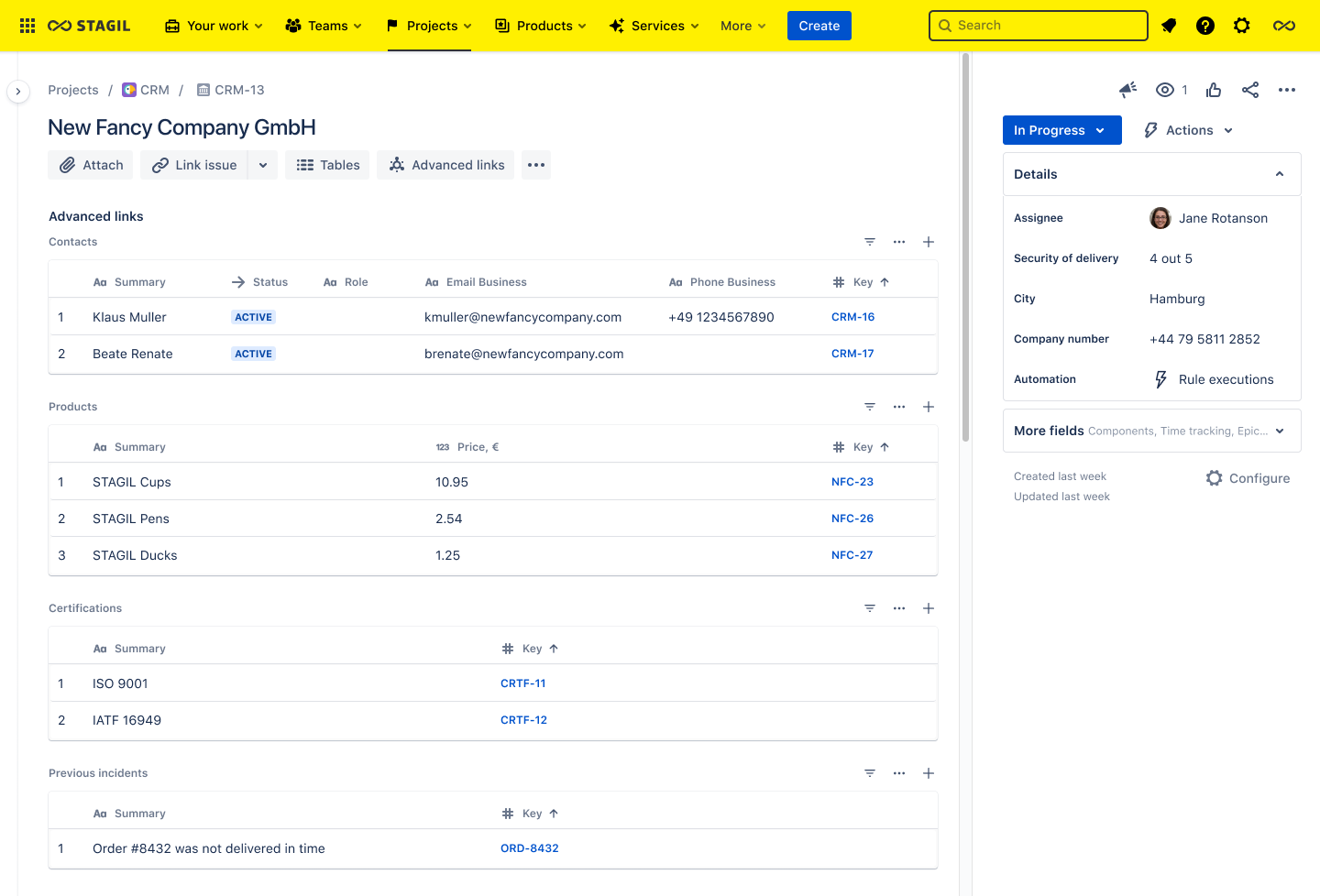Open the Projects menu
Screen dimensions: 1320x896
429,26
